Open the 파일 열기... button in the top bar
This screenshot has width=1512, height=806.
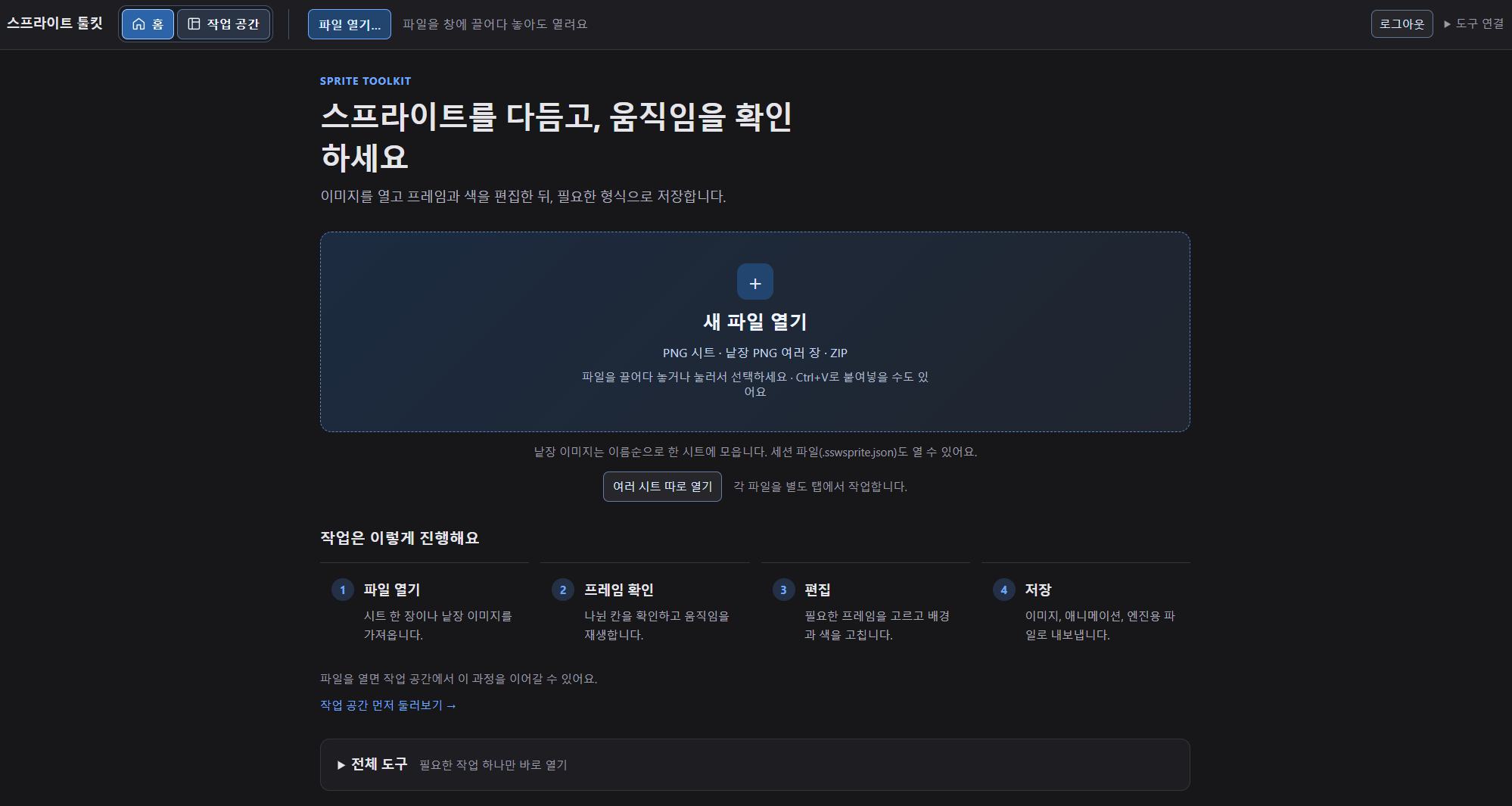pos(350,24)
